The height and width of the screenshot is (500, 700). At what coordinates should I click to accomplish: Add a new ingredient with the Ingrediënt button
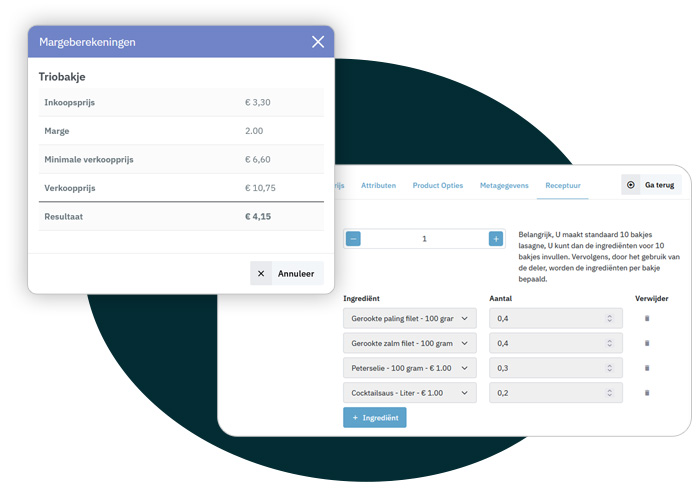coord(374,417)
